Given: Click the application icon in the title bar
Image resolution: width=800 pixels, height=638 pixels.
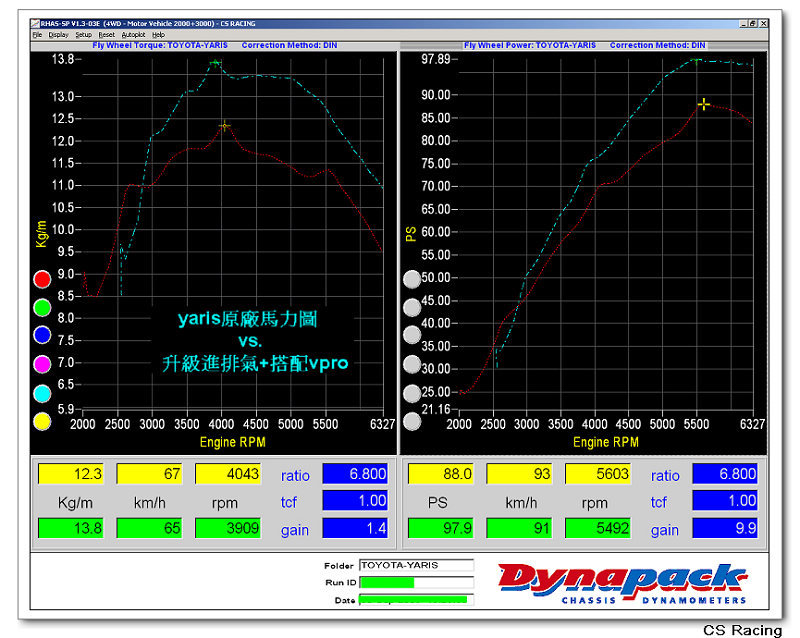Looking at the screenshot, I should point(35,23).
